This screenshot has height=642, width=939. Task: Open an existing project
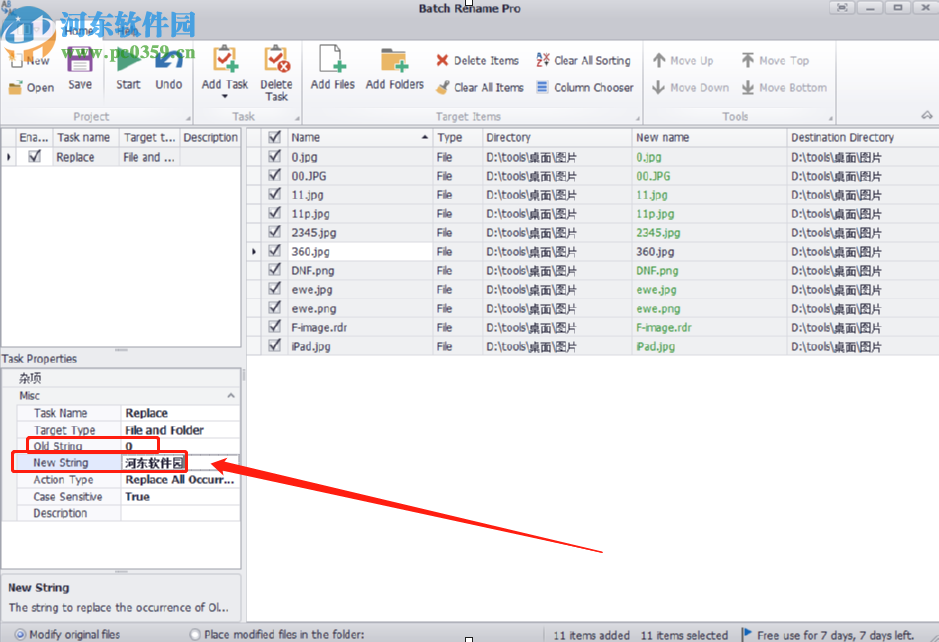click(31, 87)
